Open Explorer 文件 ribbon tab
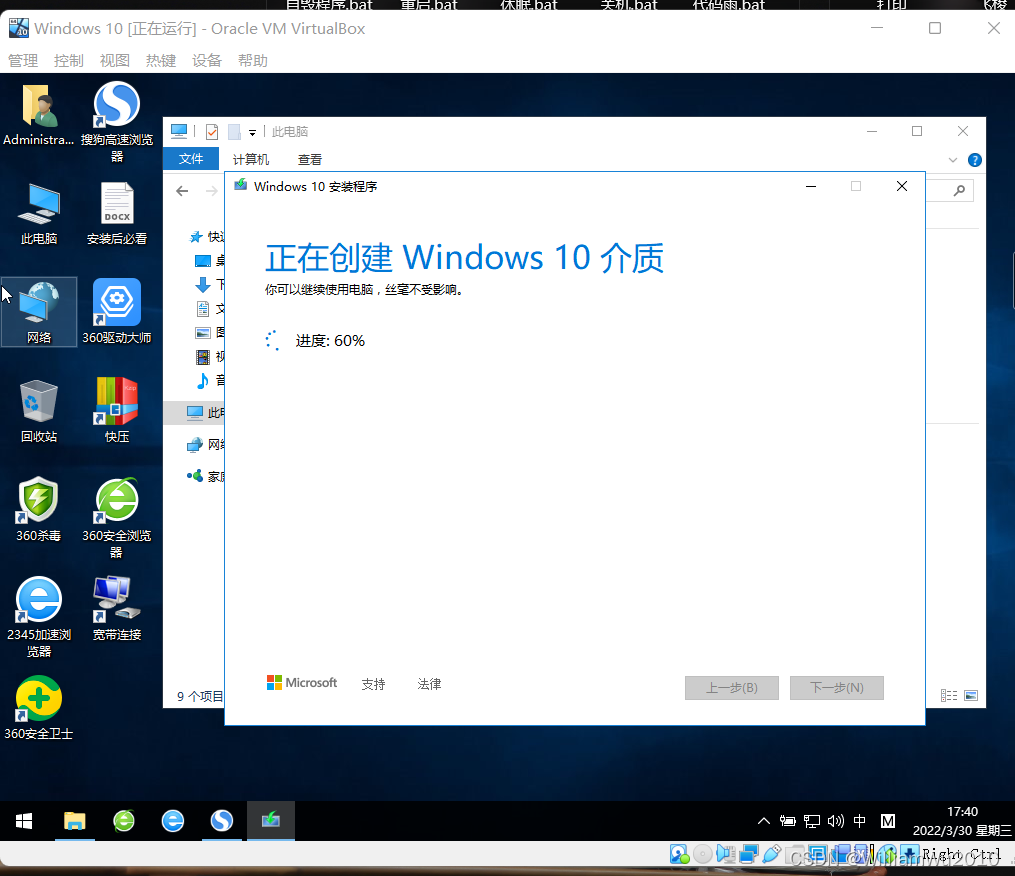The image size is (1015, 876). (191, 159)
